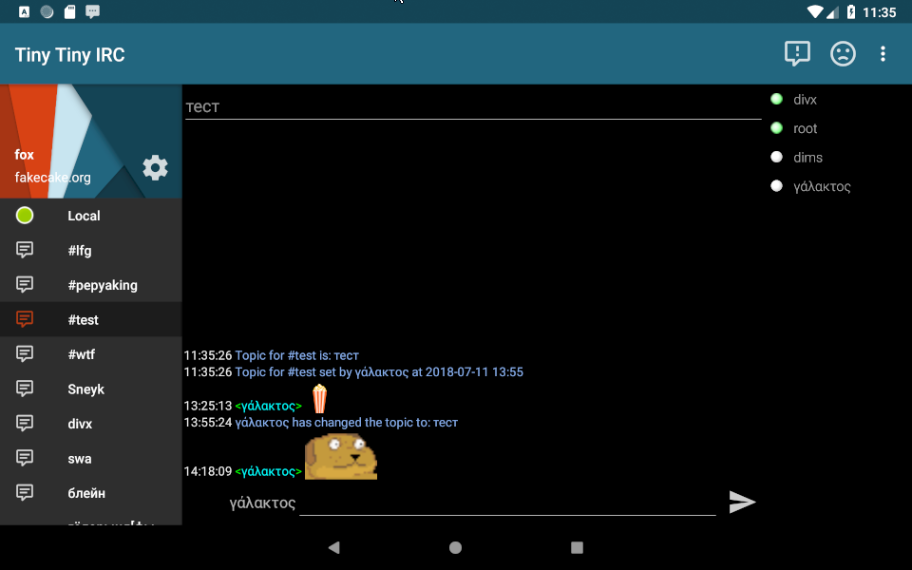Click the nick label γάλακτος beside input
912x570 pixels.
(x=262, y=503)
